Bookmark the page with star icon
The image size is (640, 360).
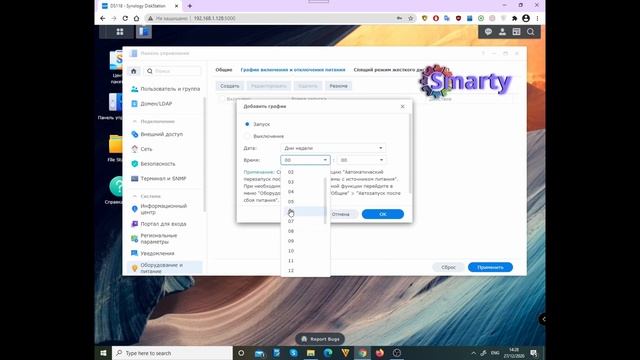(411, 18)
